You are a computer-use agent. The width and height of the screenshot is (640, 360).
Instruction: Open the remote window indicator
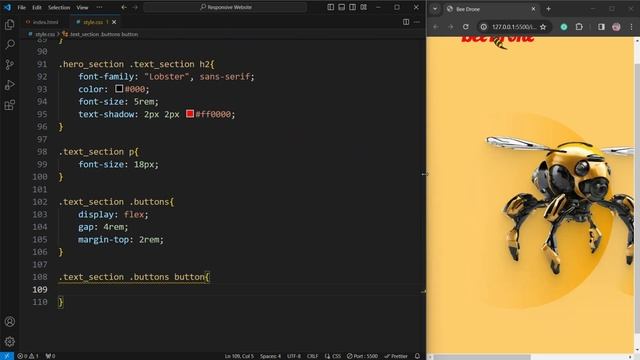pos(7,356)
